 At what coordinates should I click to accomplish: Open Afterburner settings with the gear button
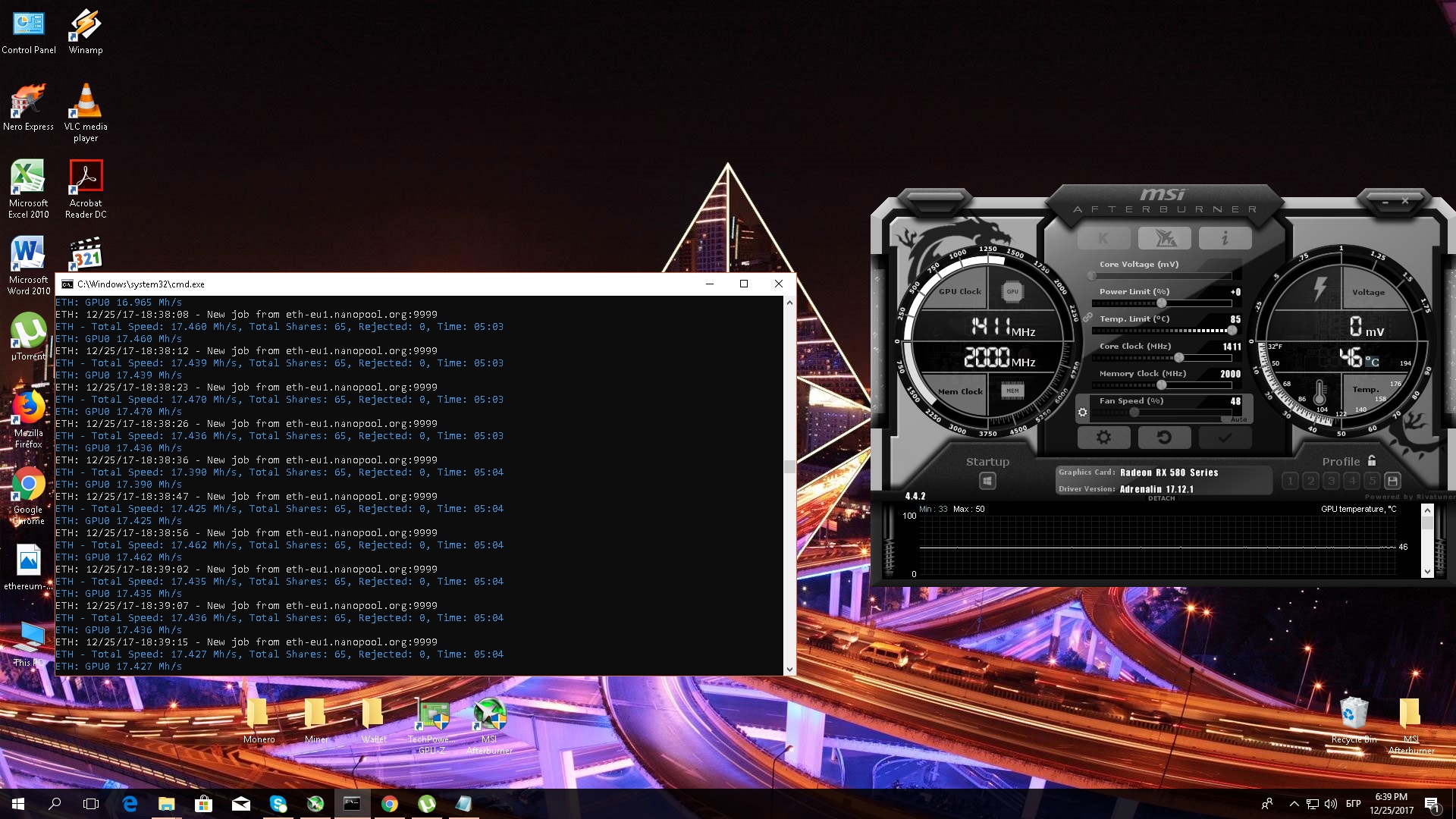point(1103,438)
